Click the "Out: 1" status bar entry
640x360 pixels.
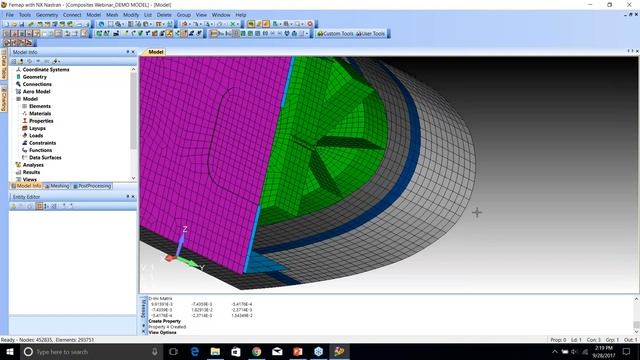click(x=630, y=340)
